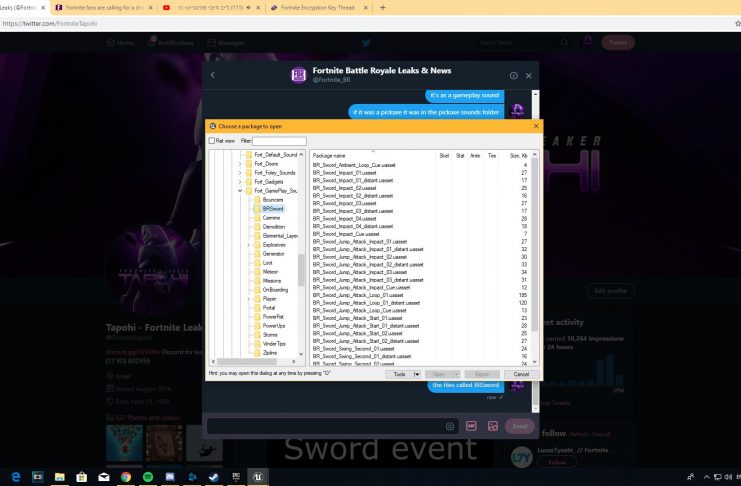Click the Demolition folder icon

tap(257, 226)
